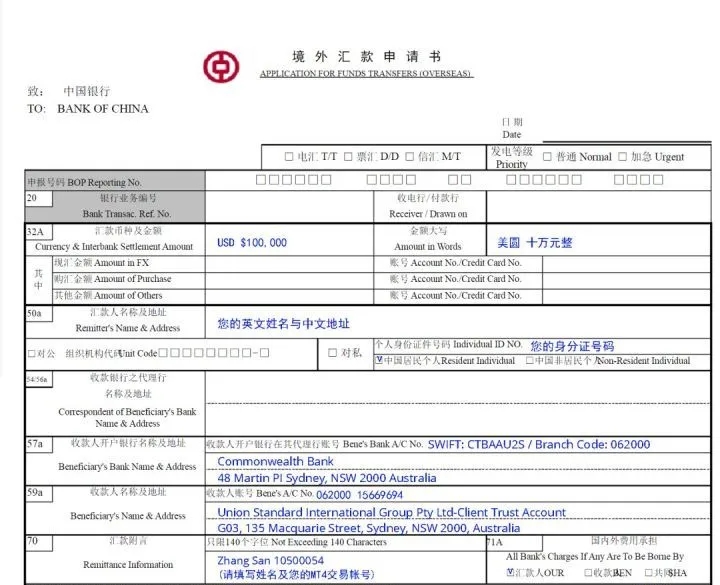The width and height of the screenshot is (720, 585).
Task: Click the Bank Transac. Ref. No. empty field
Action: point(289,206)
